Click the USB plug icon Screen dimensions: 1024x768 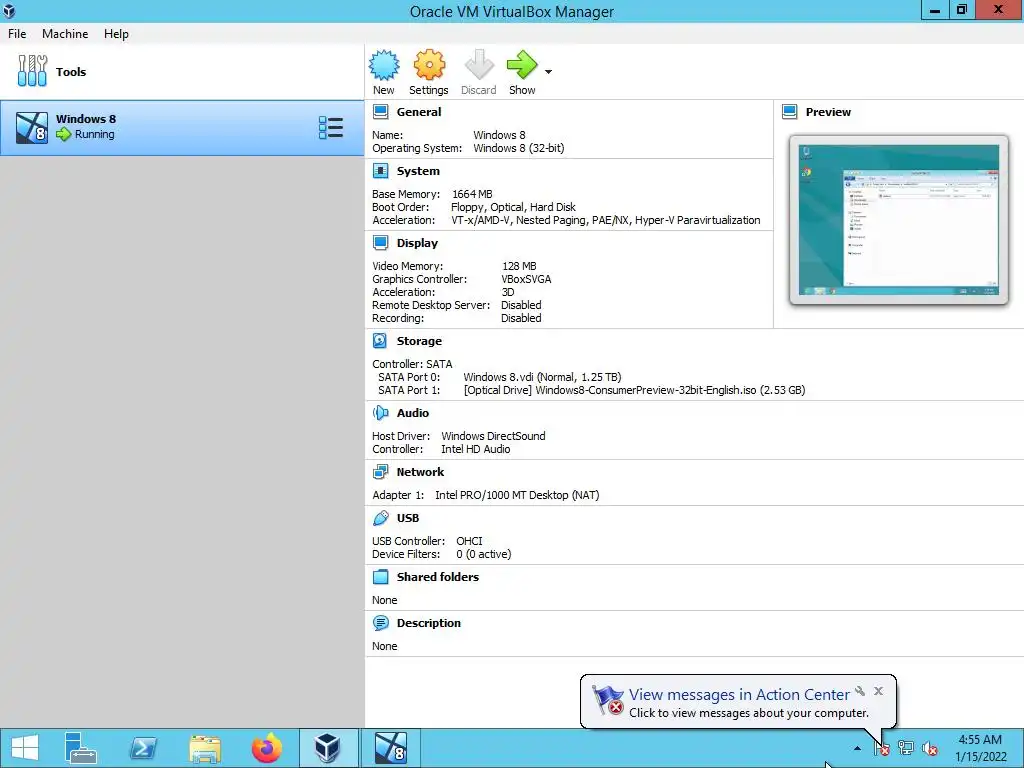click(x=381, y=518)
